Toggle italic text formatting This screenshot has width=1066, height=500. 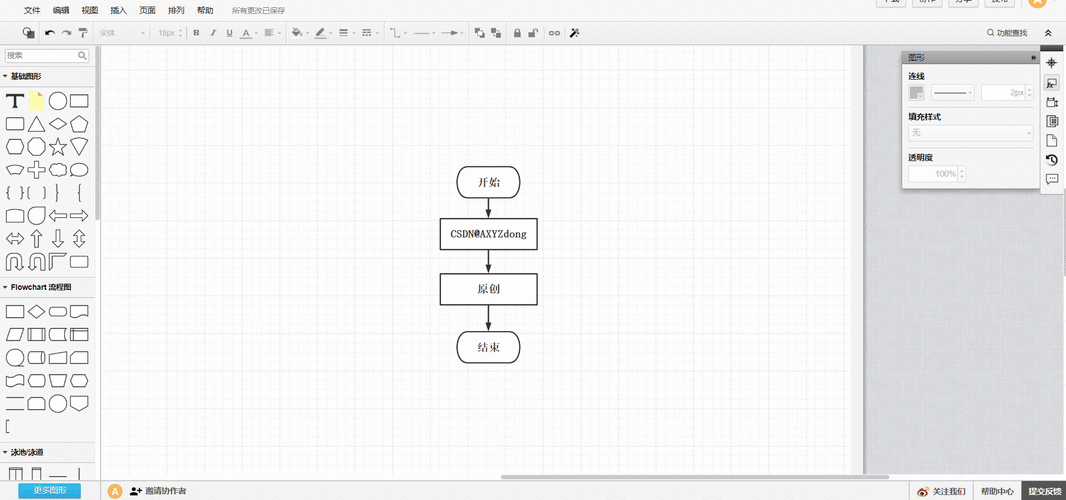[x=213, y=33]
